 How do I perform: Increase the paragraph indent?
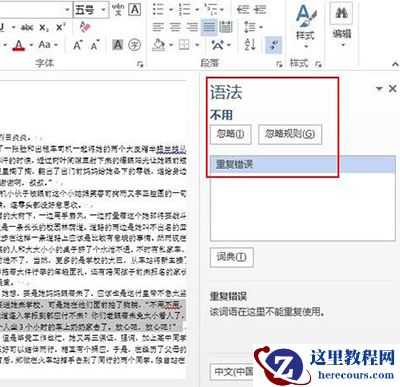[260, 9]
